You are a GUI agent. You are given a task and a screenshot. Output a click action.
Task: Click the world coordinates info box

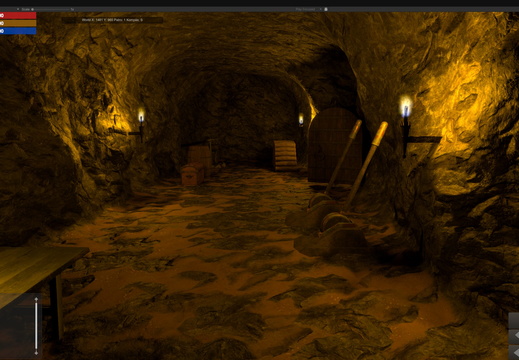112,20
